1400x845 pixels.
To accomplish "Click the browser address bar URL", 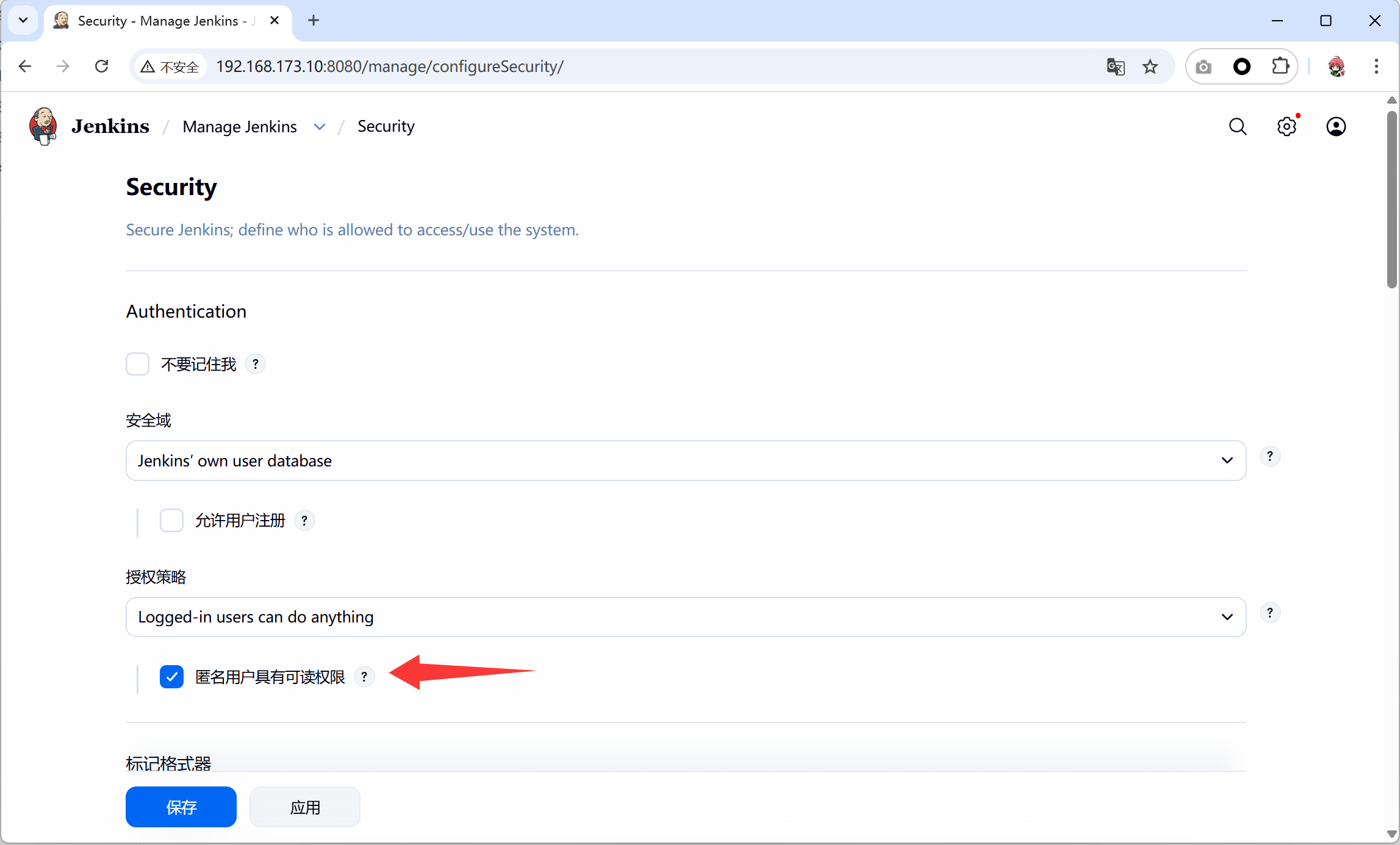I will 390,66.
